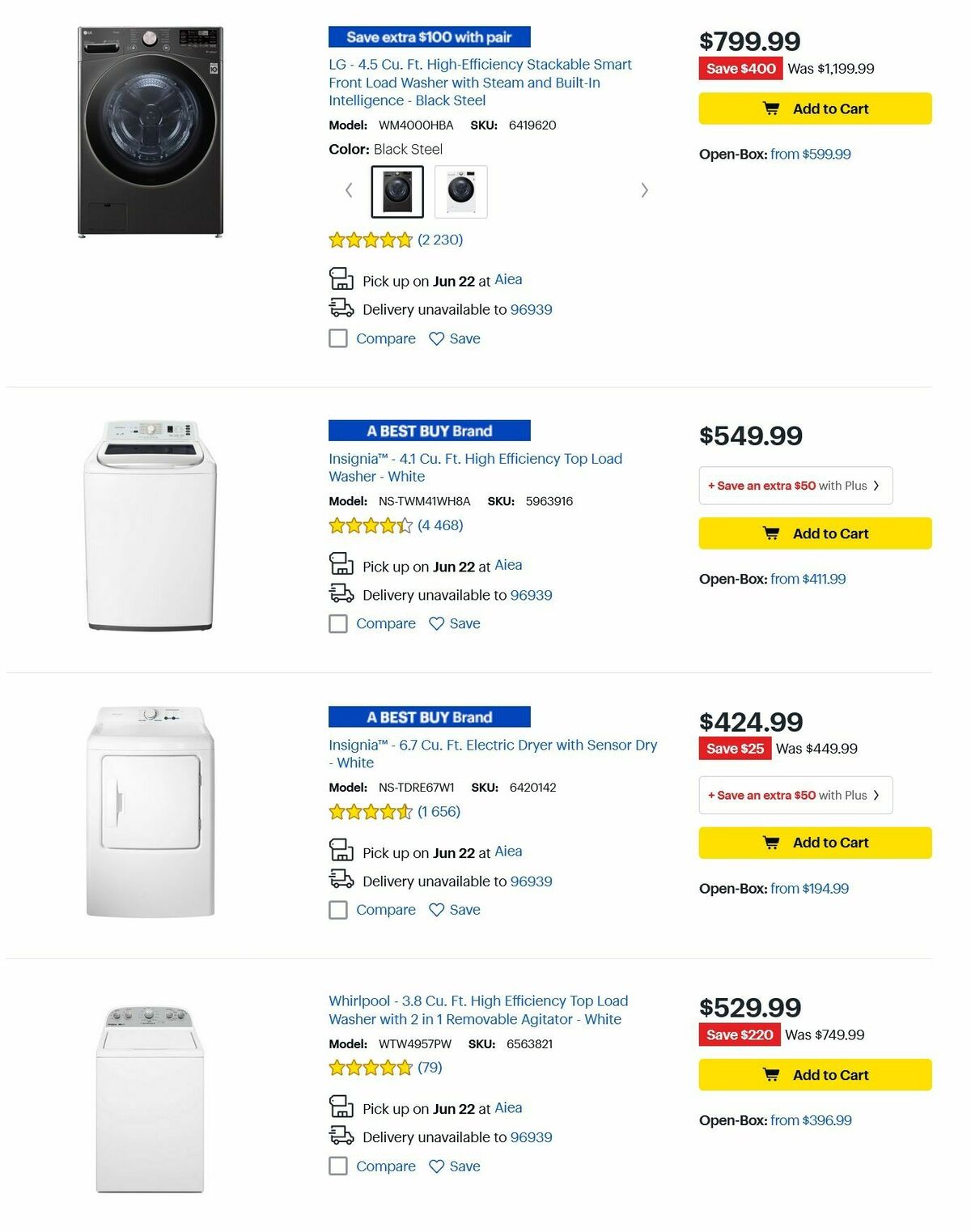Click the right chevron on LG color carousel

[x=644, y=190]
